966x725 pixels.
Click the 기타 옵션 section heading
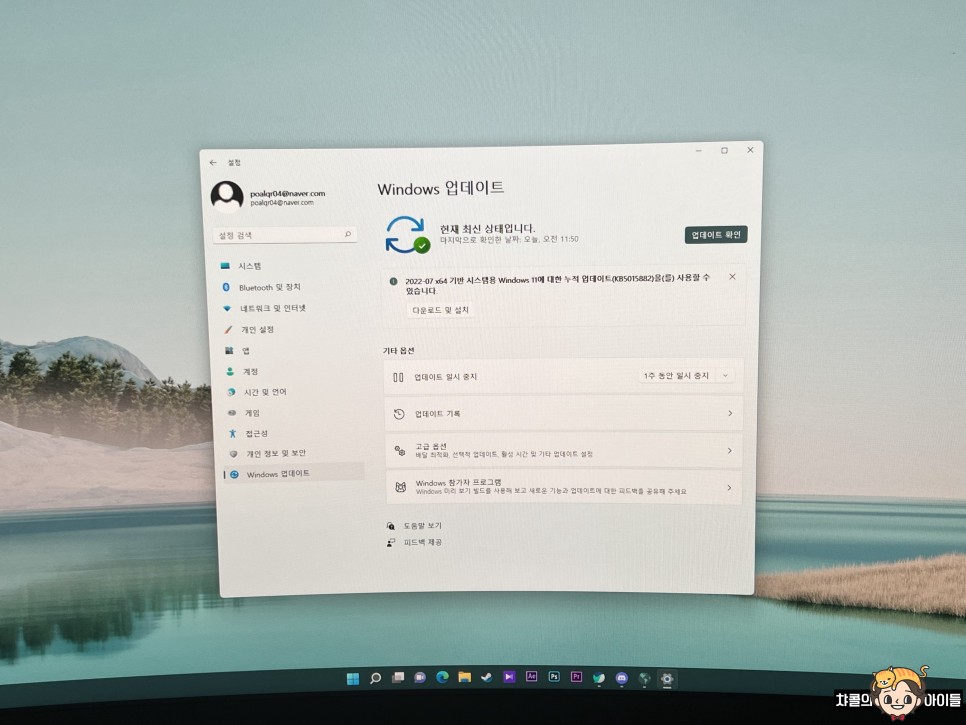click(x=399, y=350)
